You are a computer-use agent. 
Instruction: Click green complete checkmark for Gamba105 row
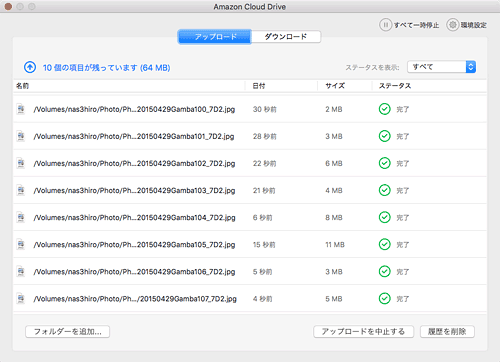tap(384, 244)
